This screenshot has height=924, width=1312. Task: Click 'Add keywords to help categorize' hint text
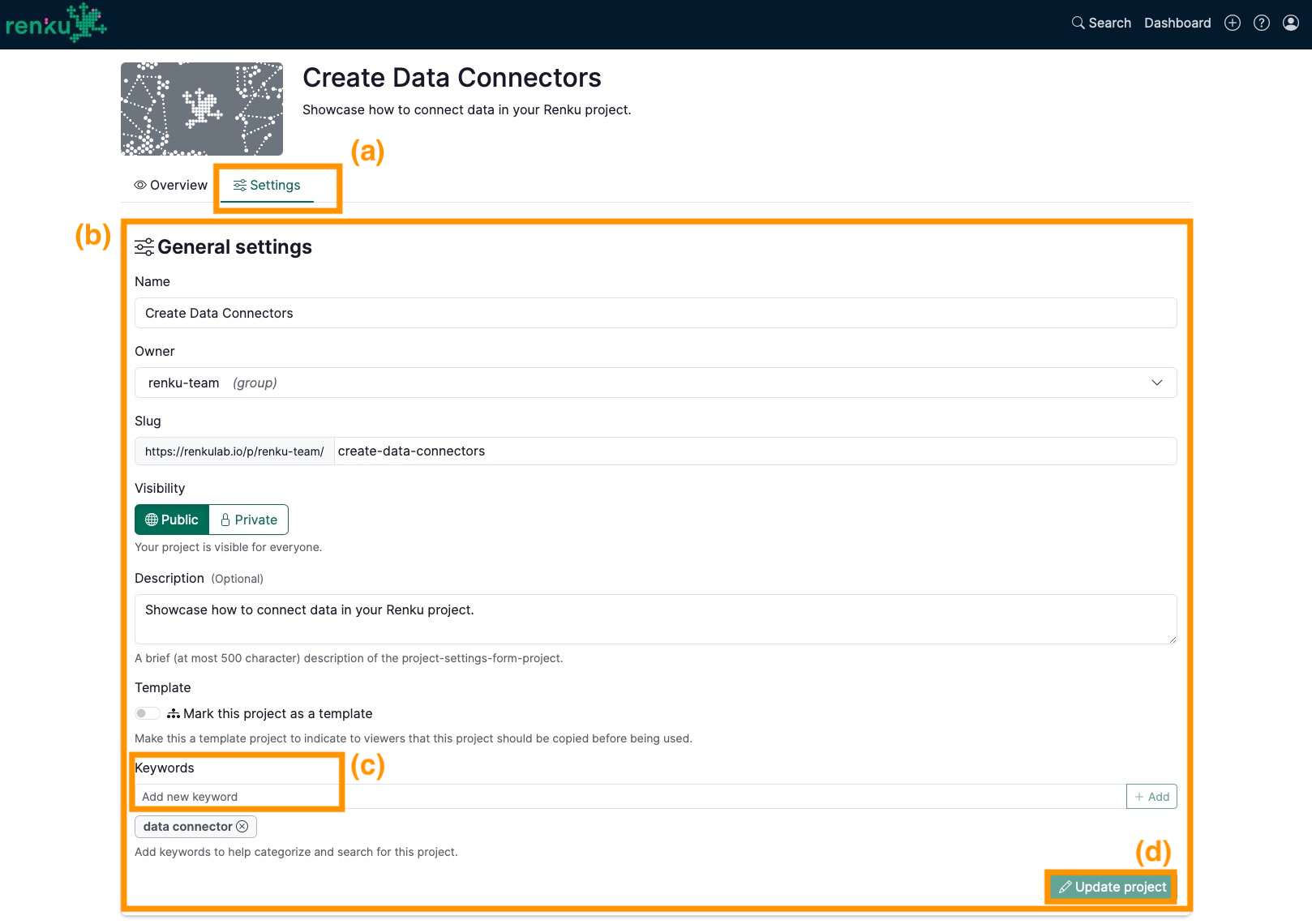coord(296,852)
